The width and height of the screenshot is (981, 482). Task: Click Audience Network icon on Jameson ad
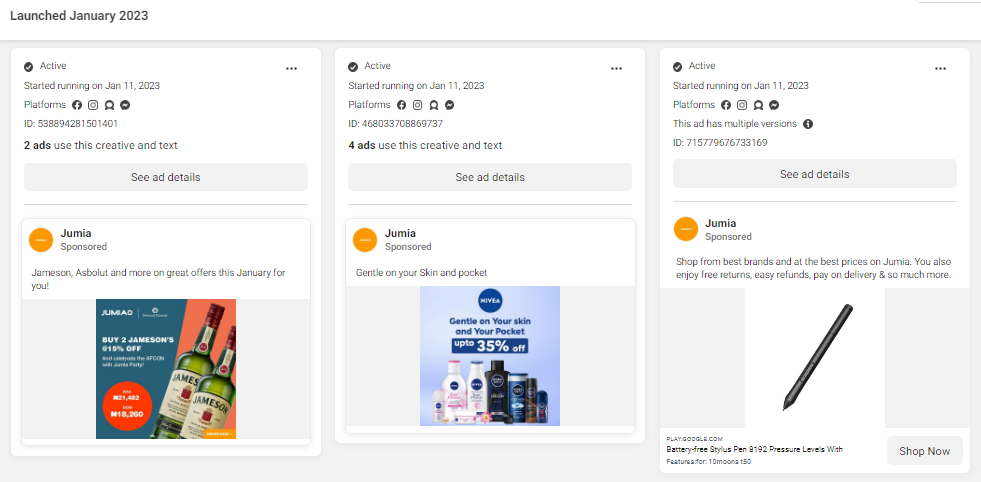tap(109, 105)
